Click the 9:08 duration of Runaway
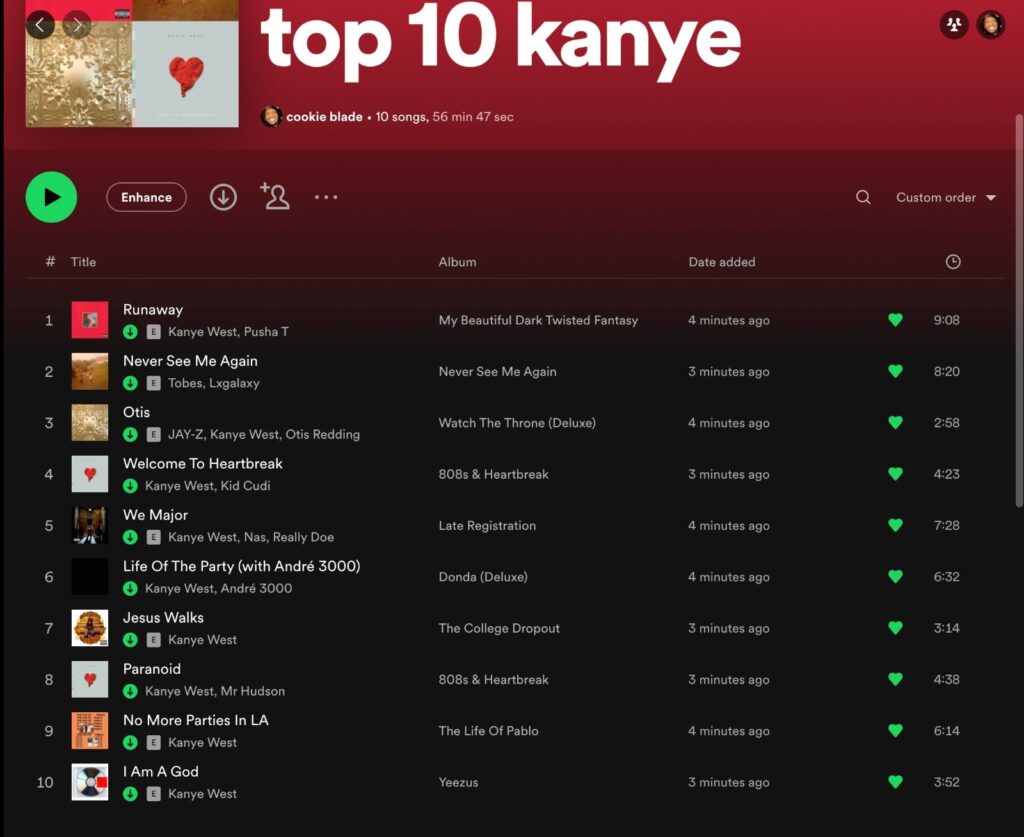Viewport: 1024px width, 837px height. (946, 320)
